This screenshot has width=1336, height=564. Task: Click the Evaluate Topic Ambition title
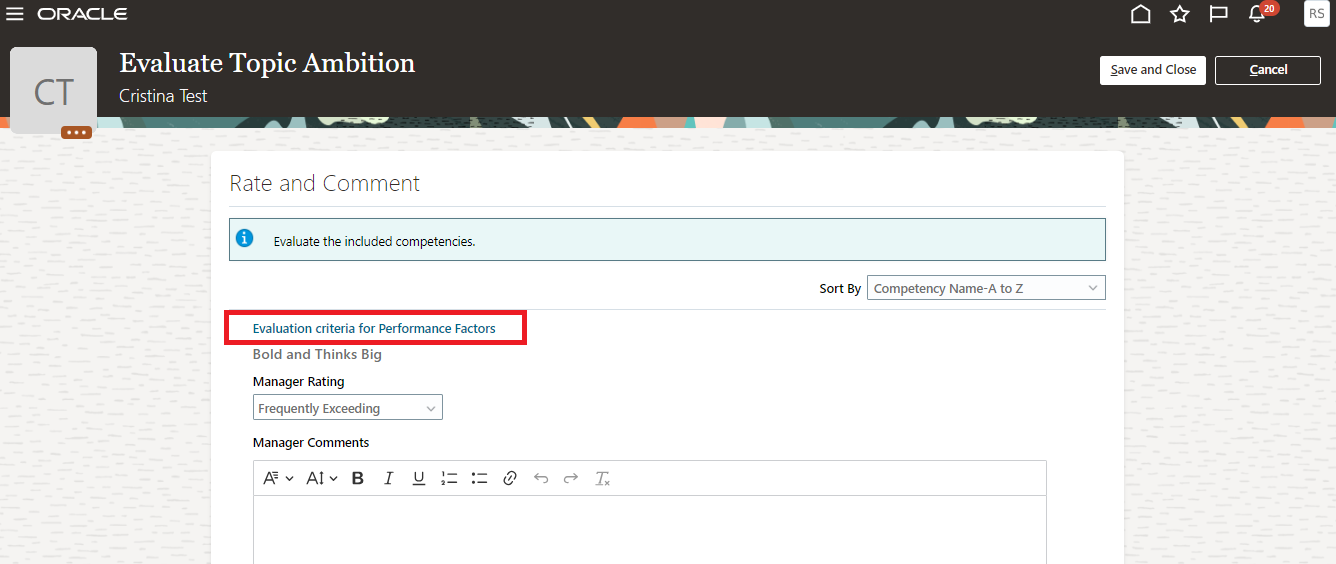coord(267,63)
